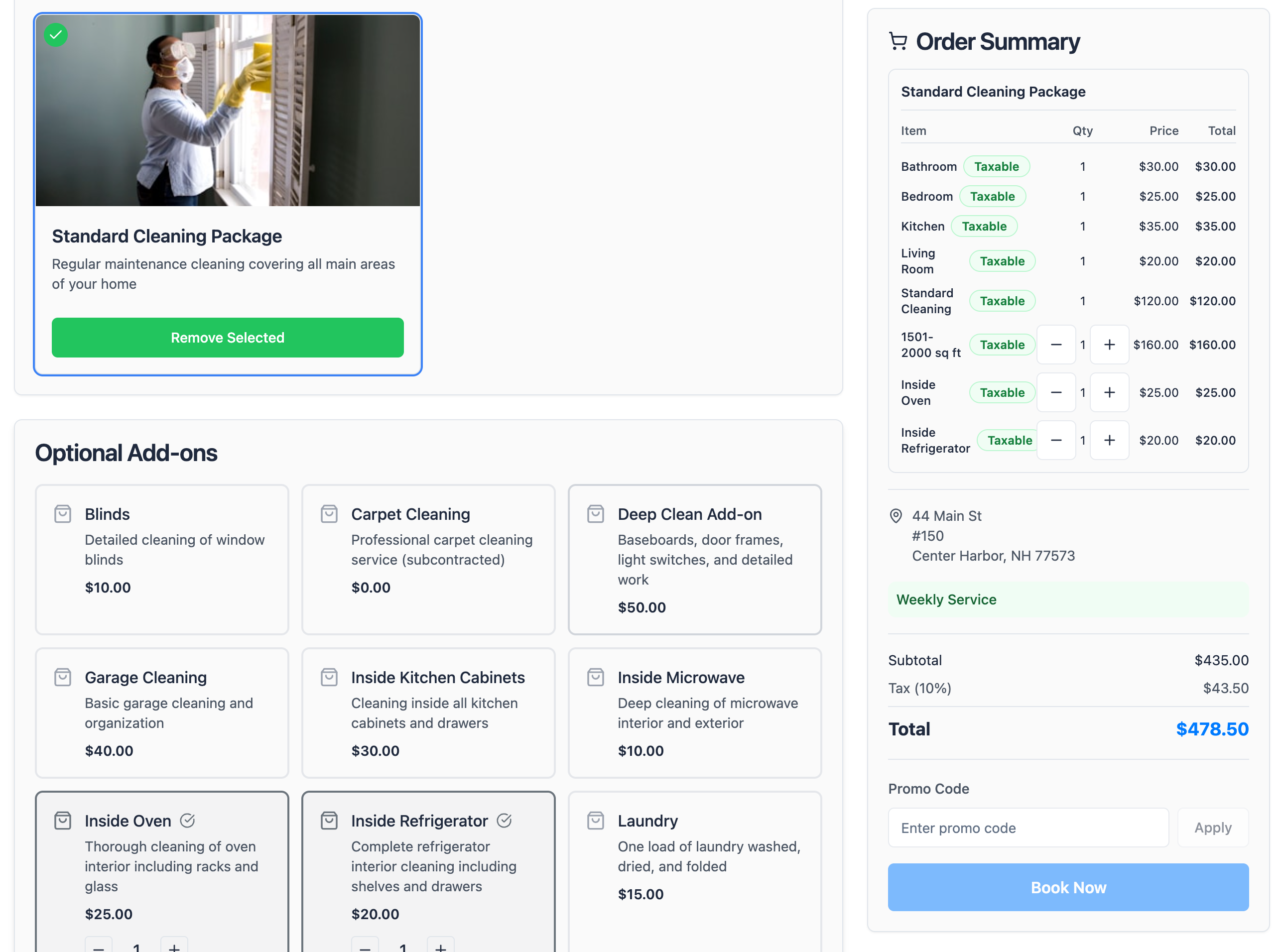The image size is (1283, 952).
Task: Click the Apply promo code button
Action: [1212, 828]
